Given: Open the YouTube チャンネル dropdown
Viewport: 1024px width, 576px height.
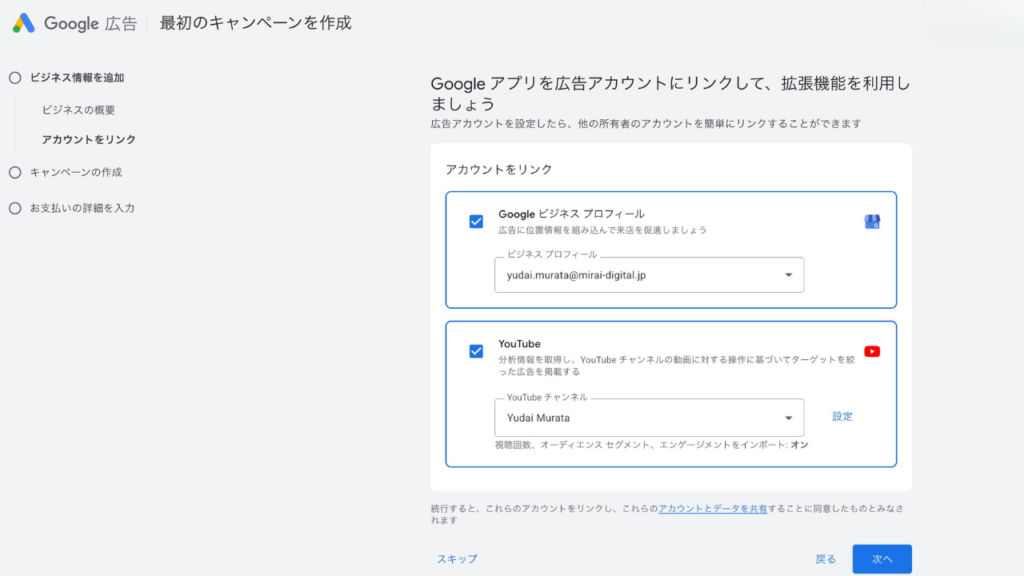Looking at the screenshot, I should click(x=650, y=417).
